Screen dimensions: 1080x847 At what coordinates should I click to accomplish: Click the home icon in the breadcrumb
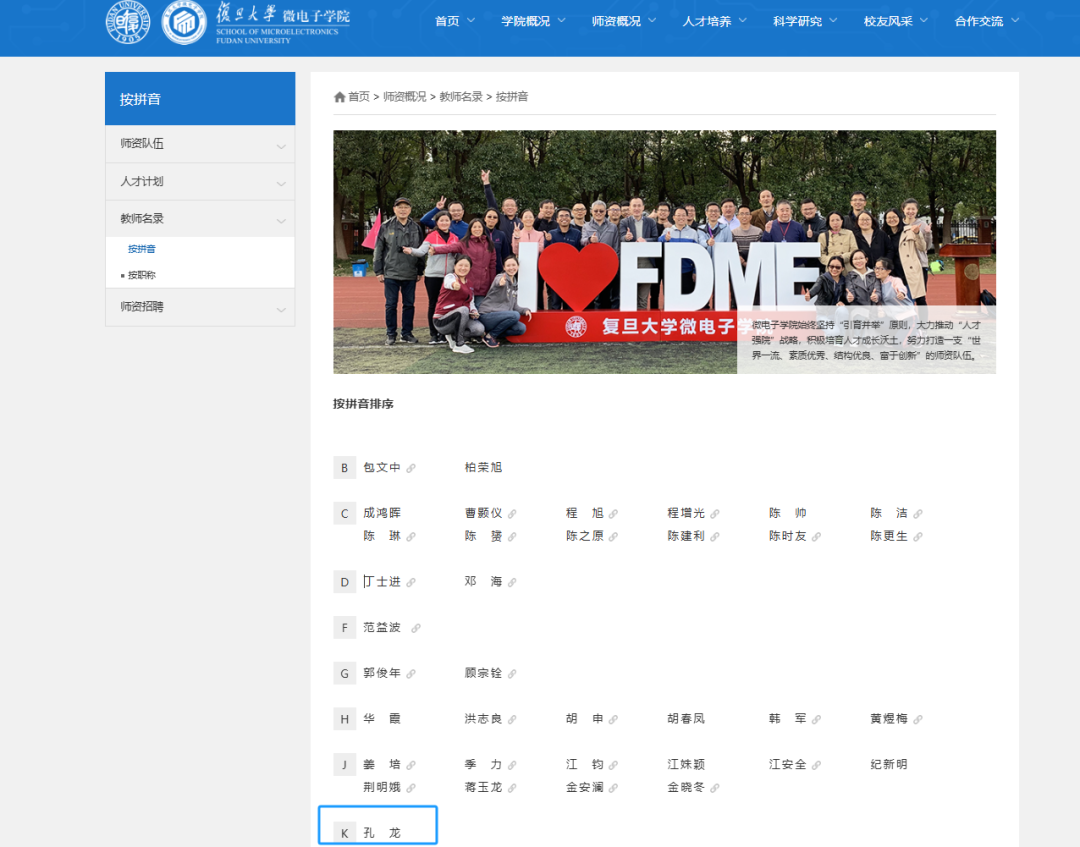click(340, 97)
